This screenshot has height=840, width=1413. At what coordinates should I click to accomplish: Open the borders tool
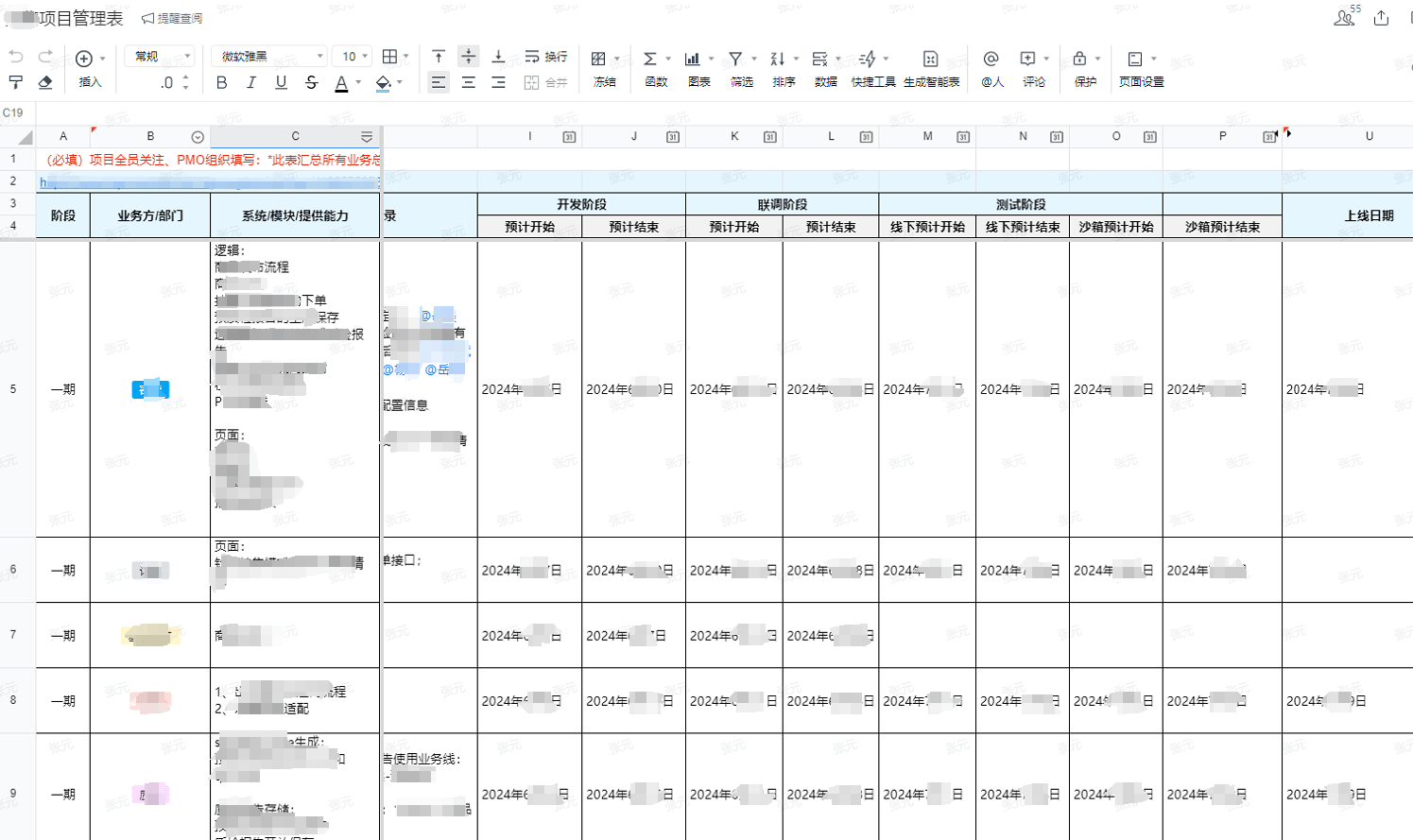tap(389, 57)
